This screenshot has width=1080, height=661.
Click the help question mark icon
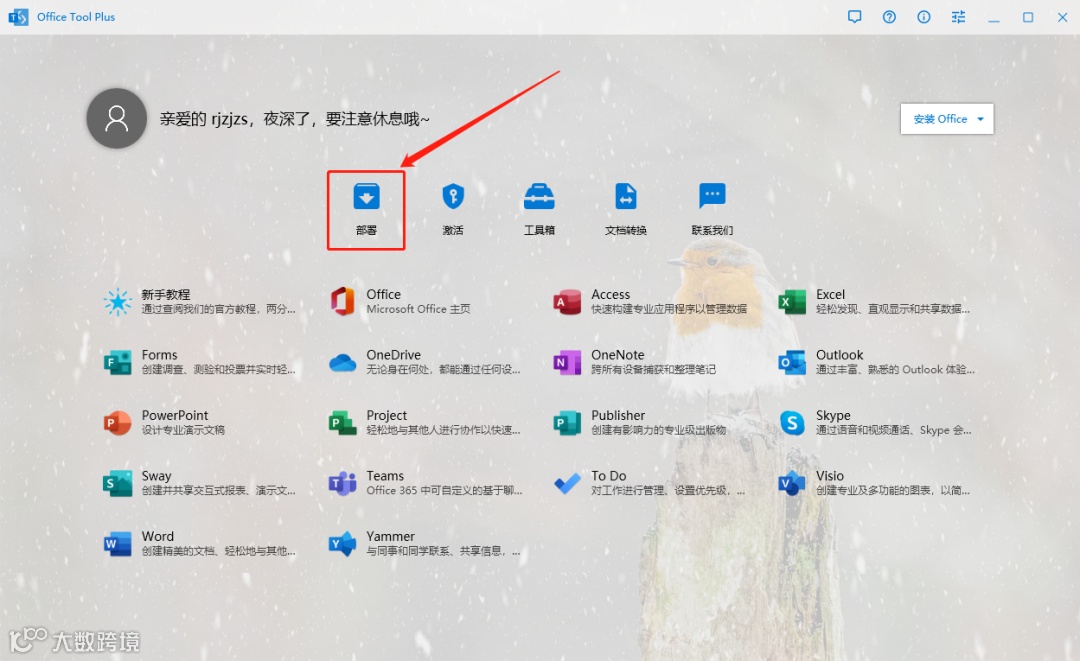889,17
